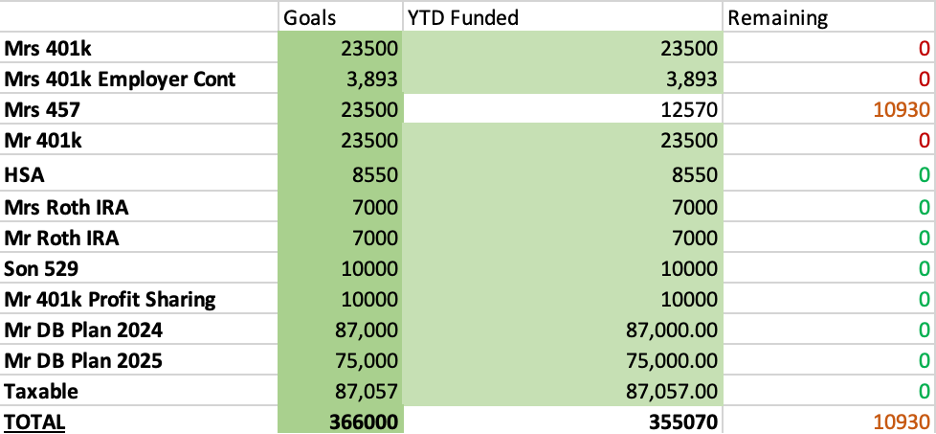Click the Mrs 401k Employer Cont label
This screenshot has width=936, height=434.
119,79
